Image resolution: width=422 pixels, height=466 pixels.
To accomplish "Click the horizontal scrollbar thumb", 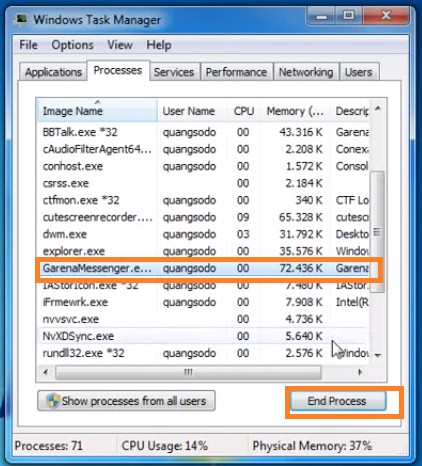I will [x=188, y=372].
